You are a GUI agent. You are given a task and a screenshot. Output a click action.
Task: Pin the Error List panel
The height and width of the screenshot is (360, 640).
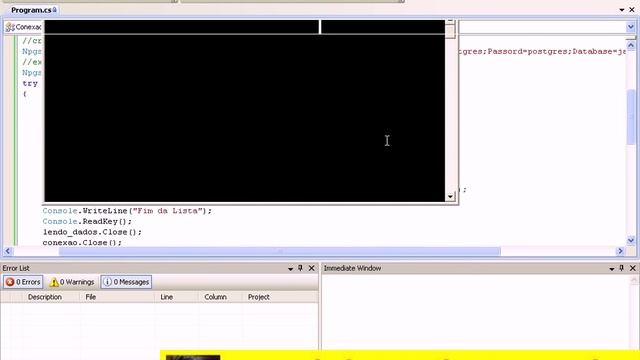pos(300,268)
